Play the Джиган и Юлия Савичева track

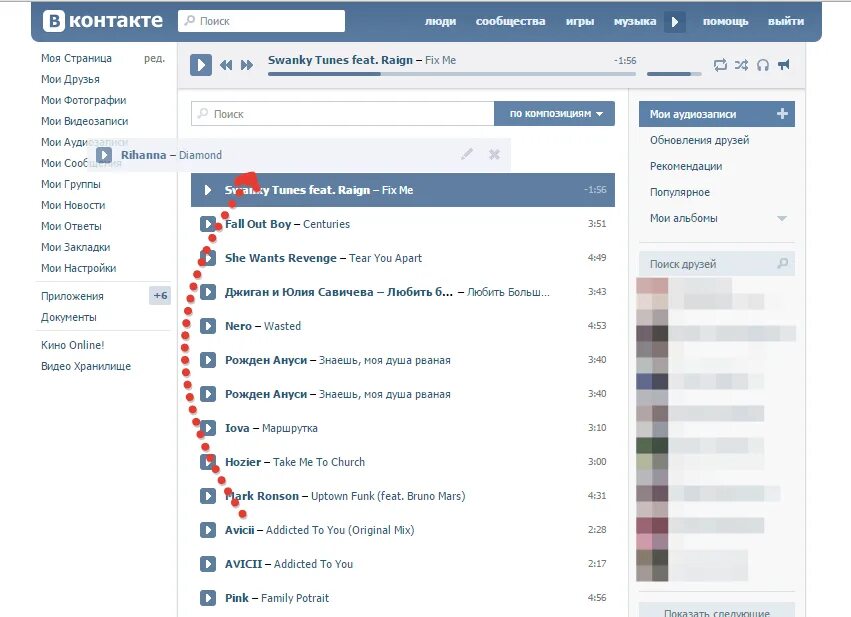pyautogui.click(x=208, y=292)
